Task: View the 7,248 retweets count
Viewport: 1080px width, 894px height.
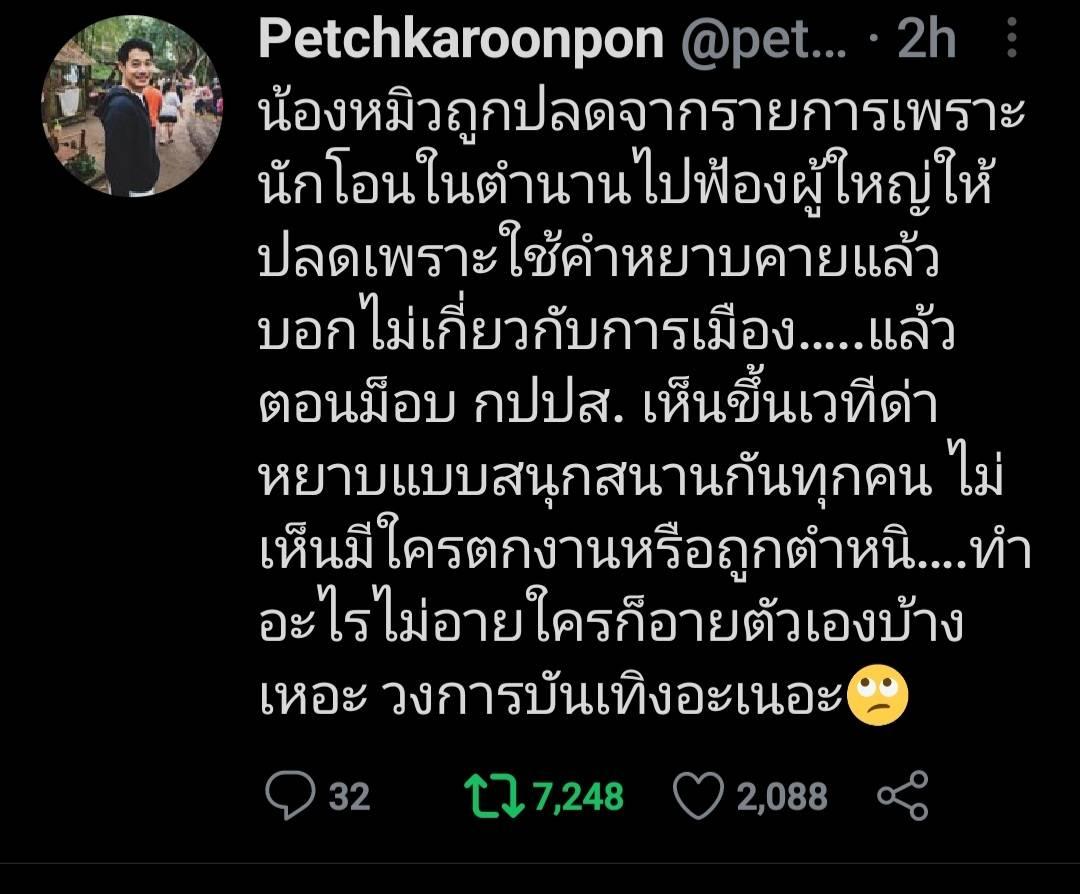Action: pos(578,797)
